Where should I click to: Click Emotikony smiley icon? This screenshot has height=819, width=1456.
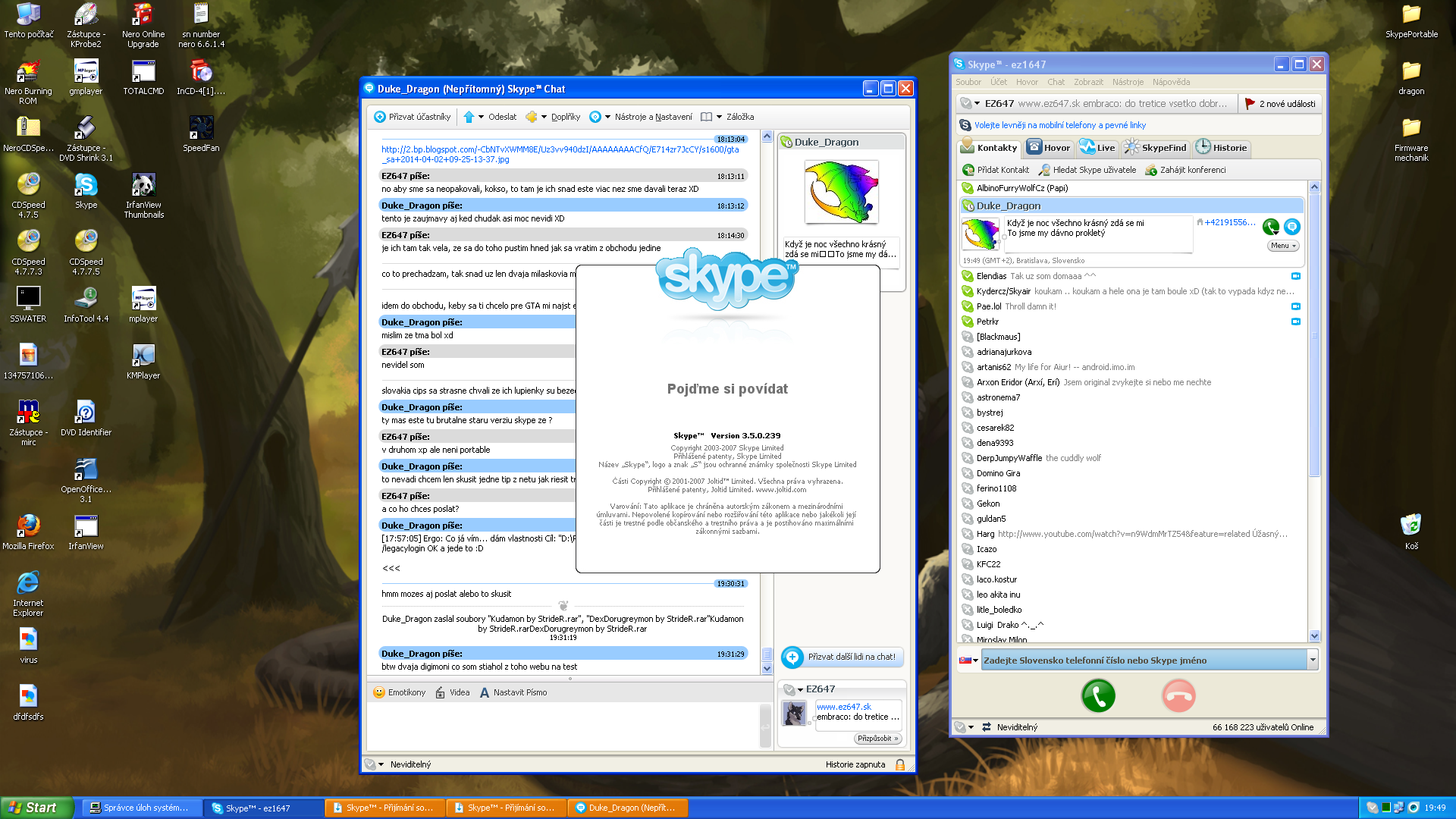tap(379, 692)
